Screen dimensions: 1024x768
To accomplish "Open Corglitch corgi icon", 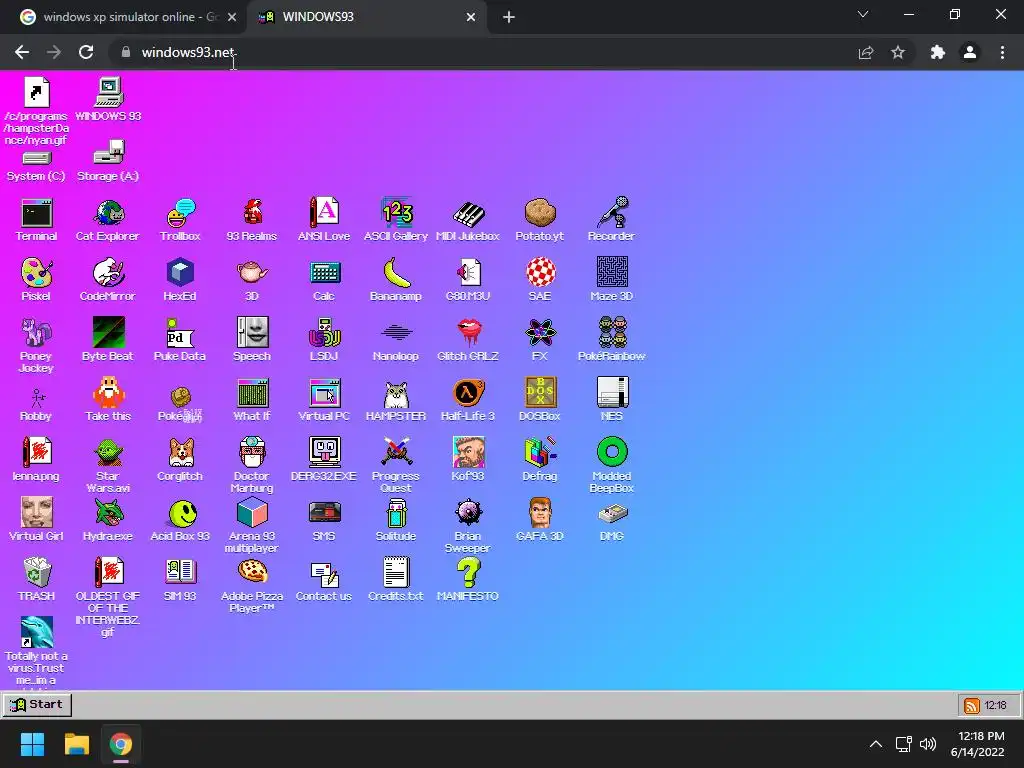I will (180, 460).
